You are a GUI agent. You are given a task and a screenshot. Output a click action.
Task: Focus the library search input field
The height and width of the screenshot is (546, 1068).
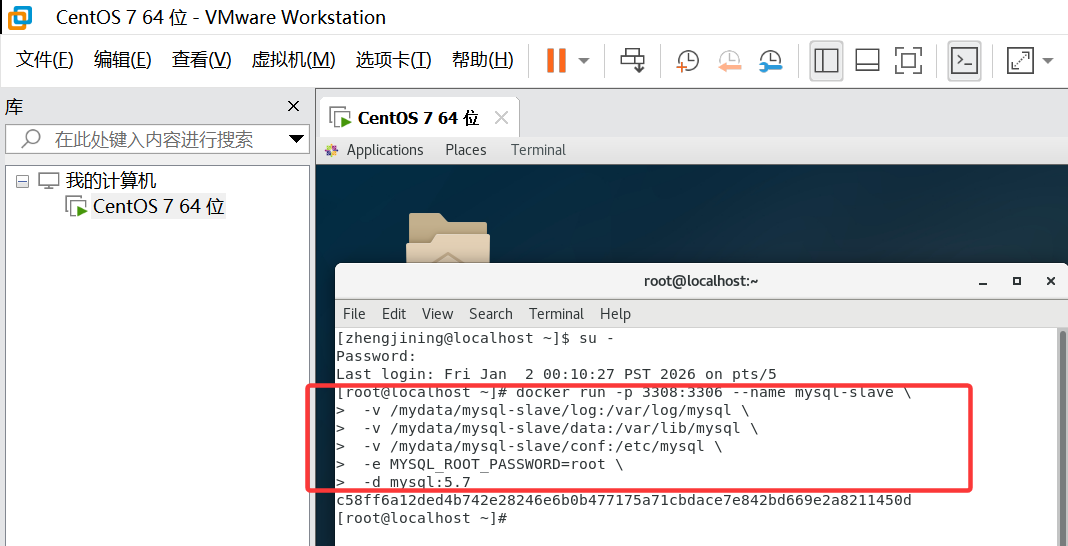pos(157,139)
